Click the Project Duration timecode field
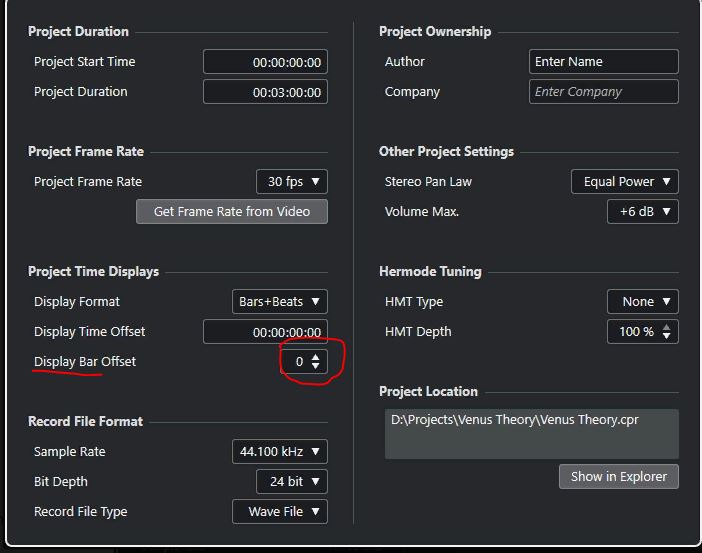 pyautogui.click(x=265, y=92)
